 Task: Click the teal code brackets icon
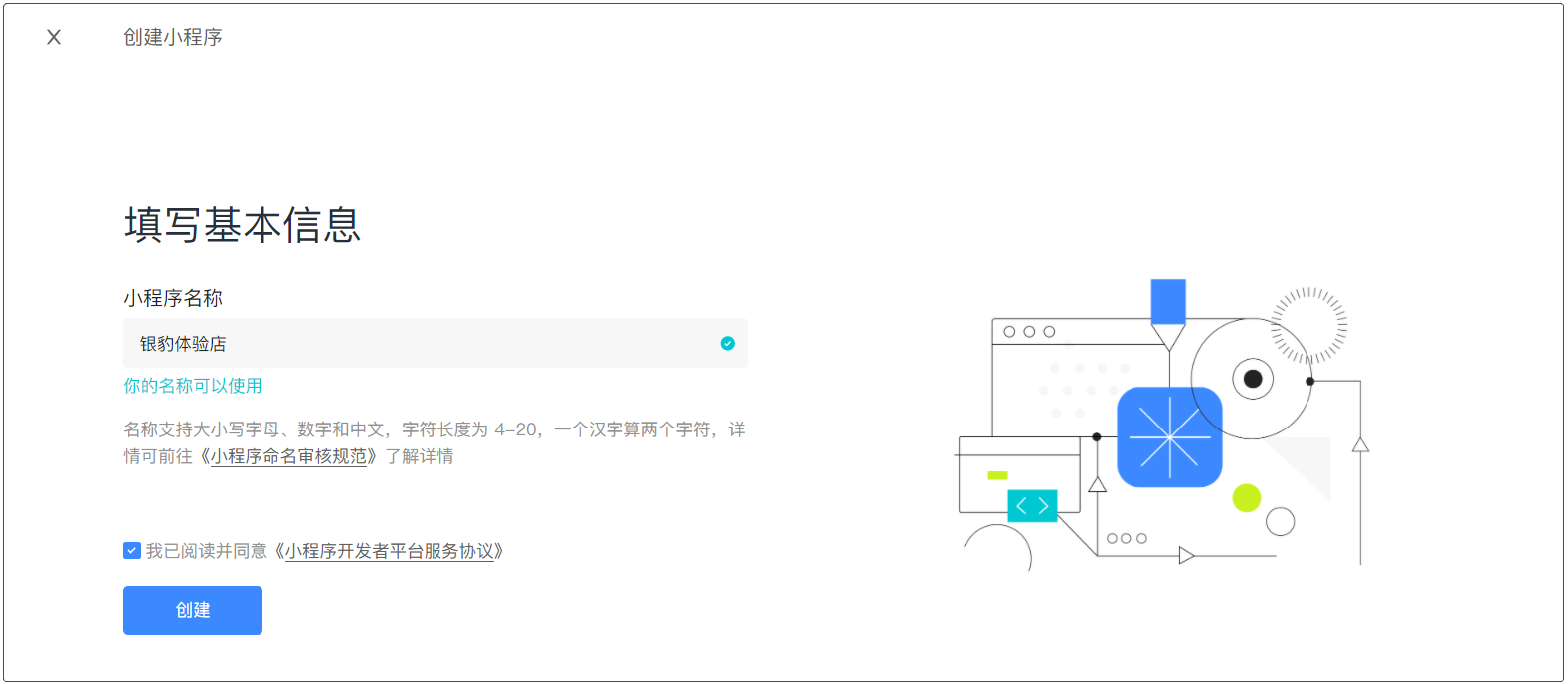[1032, 506]
